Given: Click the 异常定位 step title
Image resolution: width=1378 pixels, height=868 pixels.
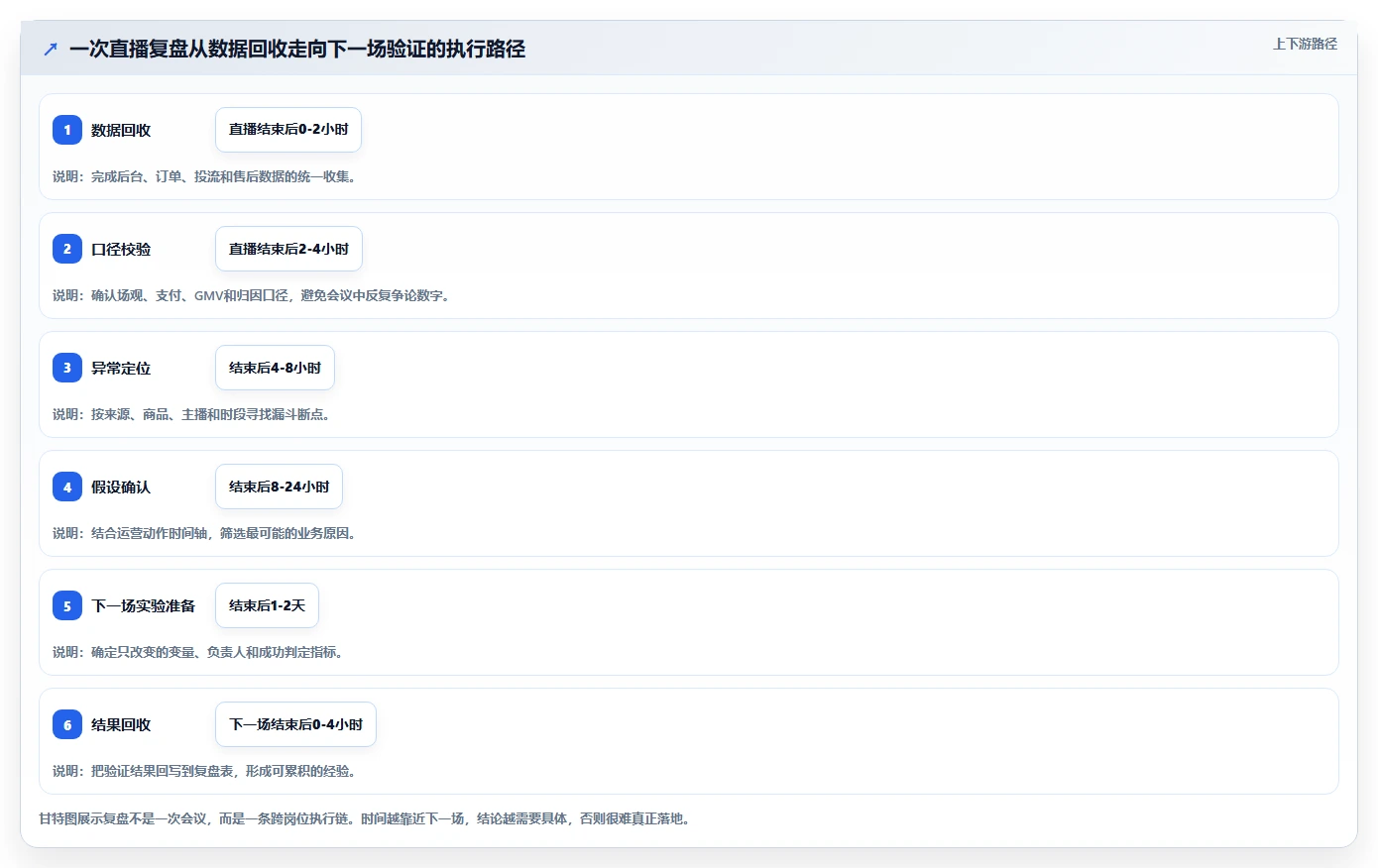Looking at the screenshot, I should pos(121,368).
